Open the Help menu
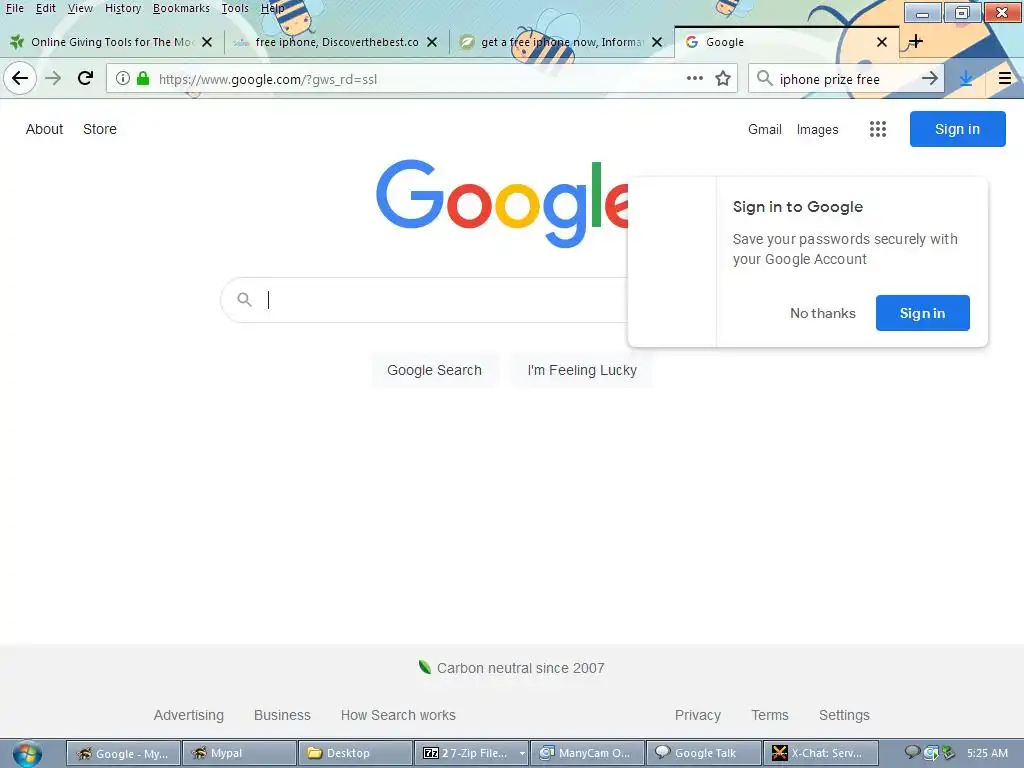 click(x=272, y=8)
